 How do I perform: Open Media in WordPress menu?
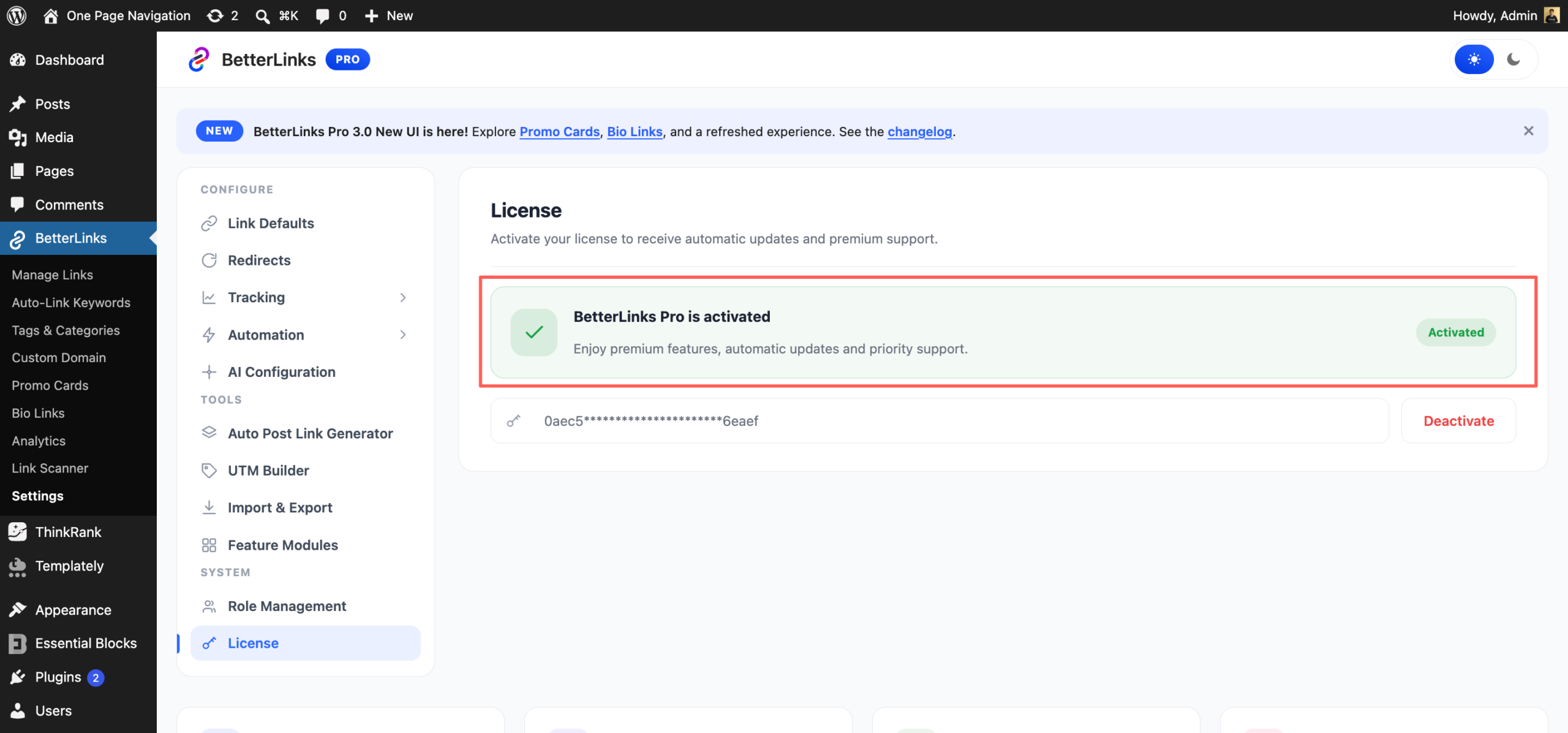(78, 137)
